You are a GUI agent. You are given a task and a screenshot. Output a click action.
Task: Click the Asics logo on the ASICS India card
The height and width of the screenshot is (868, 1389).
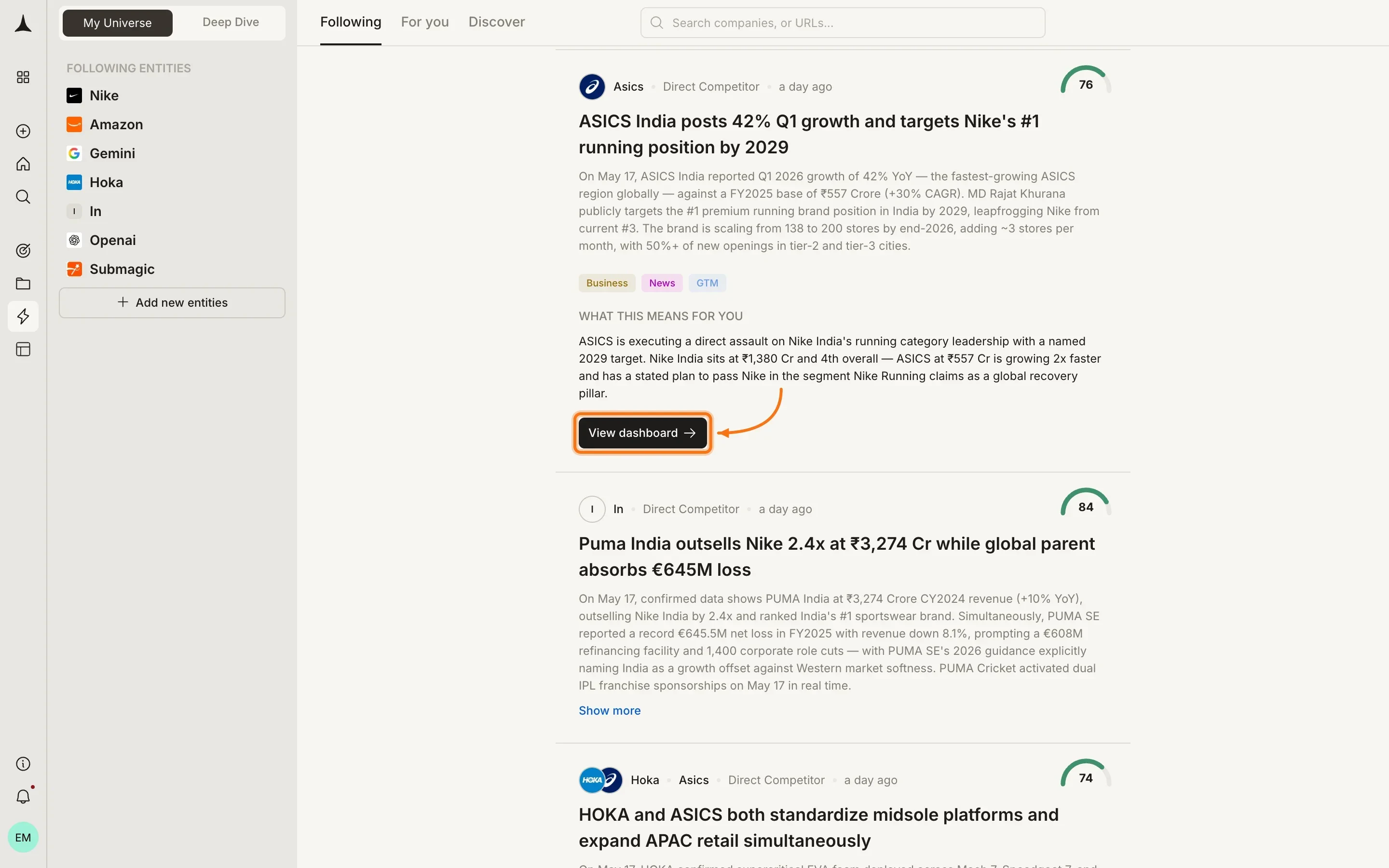coord(592,87)
